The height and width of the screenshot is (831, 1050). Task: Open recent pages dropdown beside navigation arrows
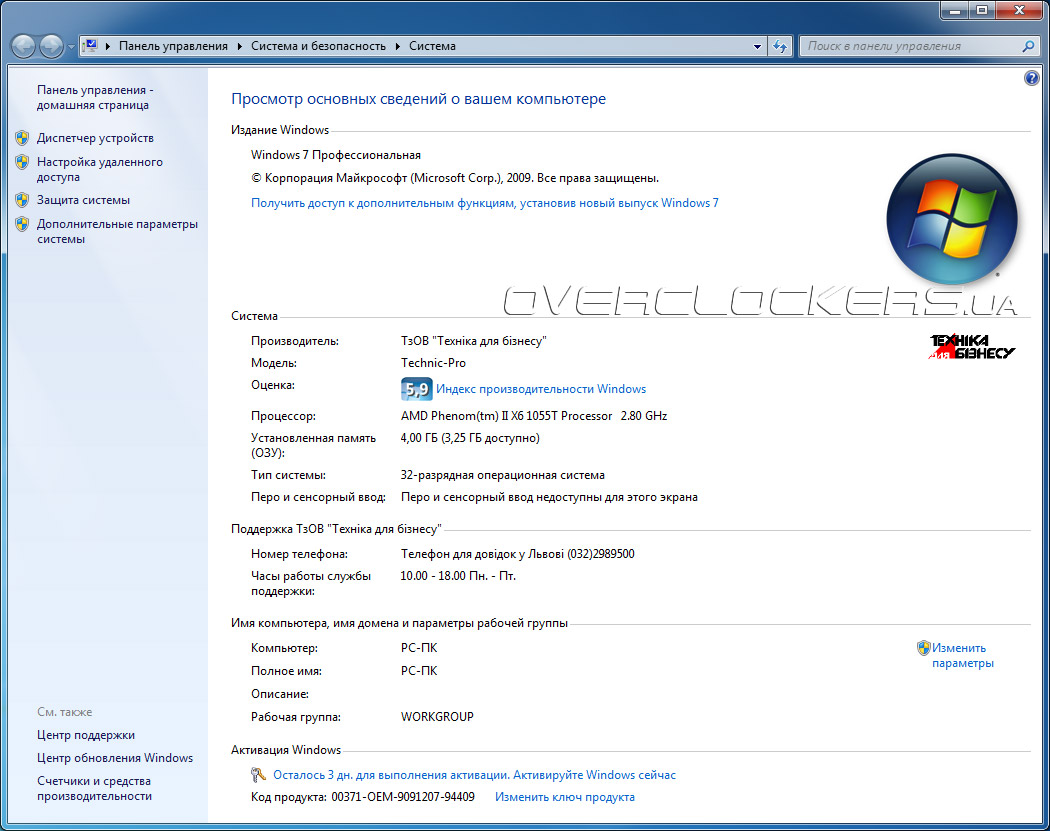click(71, 47)
